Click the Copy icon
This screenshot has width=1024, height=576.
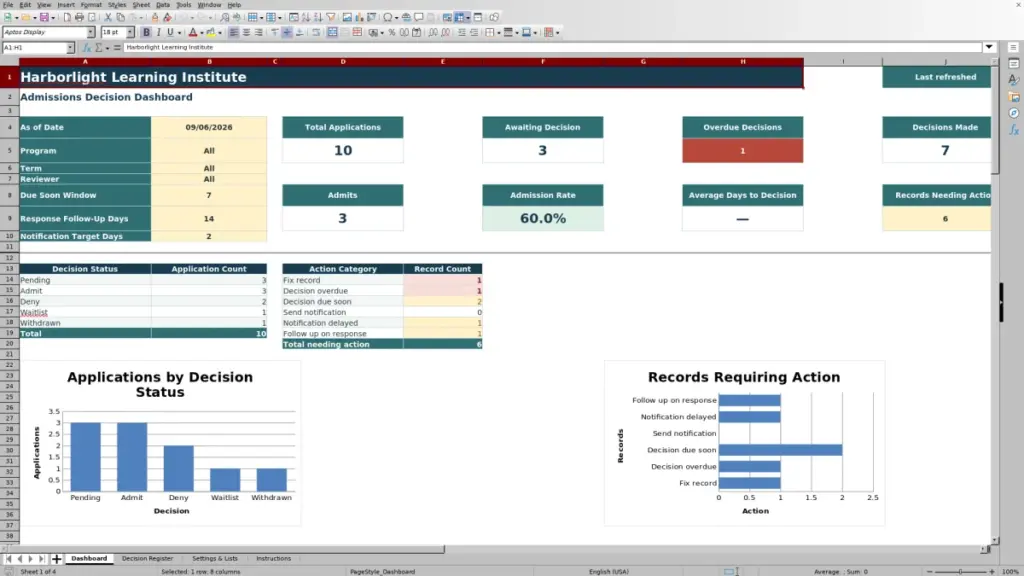121,17
